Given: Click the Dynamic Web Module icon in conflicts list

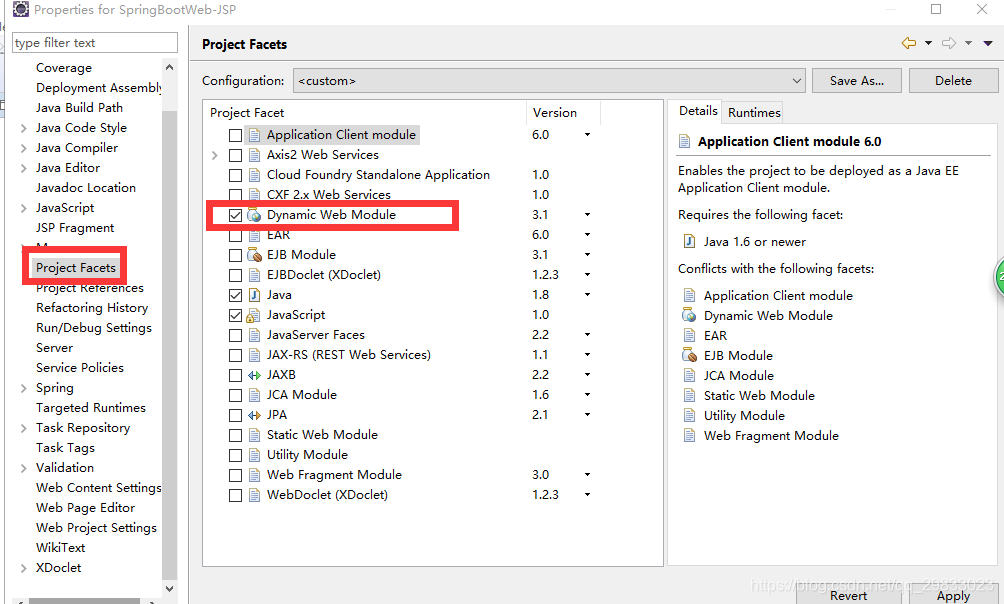Looking at the screenshot, I should point(690,315).
